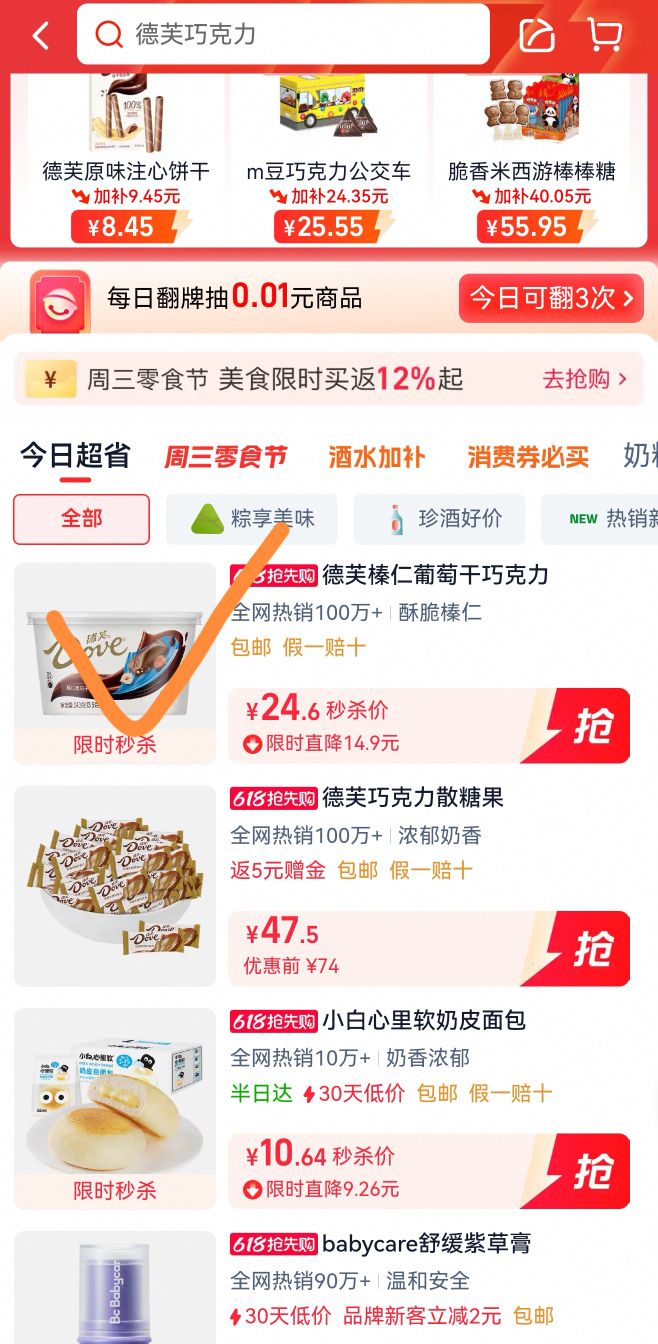Expand 今日可翻3次 arrow button
This screenshot has width=658, height=1344.
pos(551,298)
